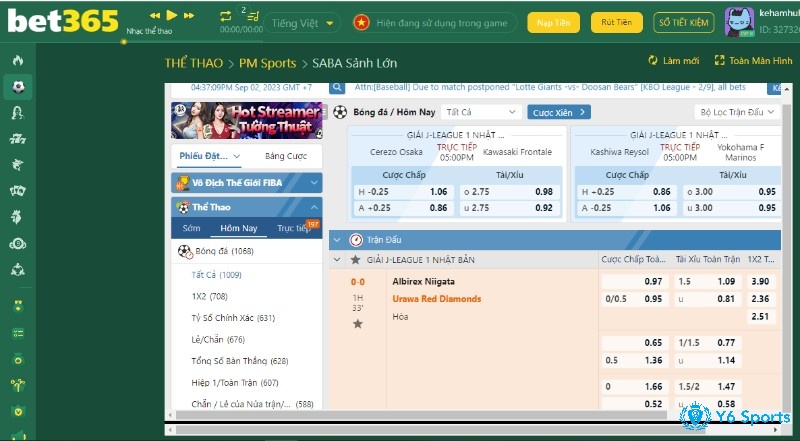Select the Sớm tab

[x=191, y=228]
